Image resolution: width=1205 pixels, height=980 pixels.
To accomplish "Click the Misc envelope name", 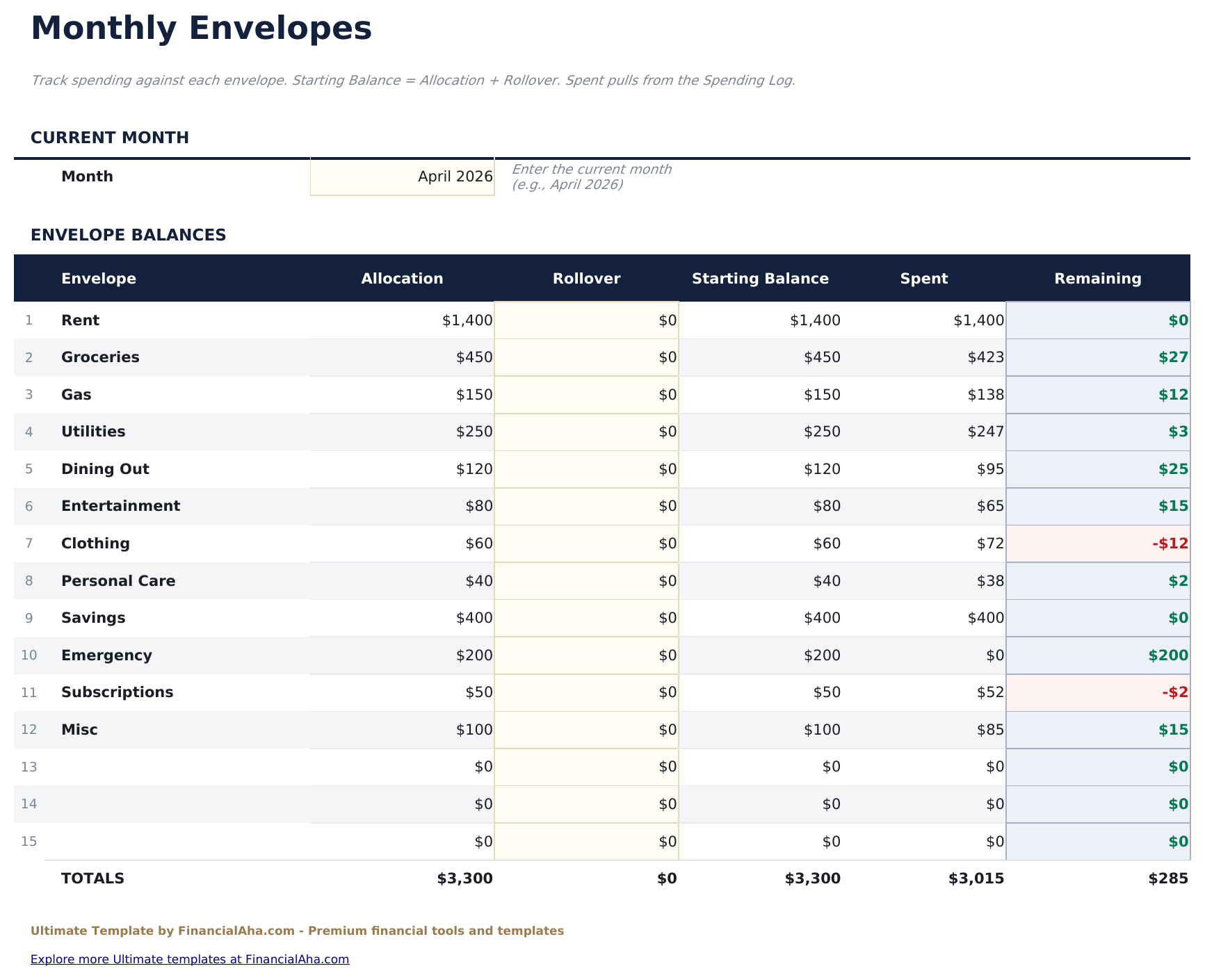I will click(x=79, y=729).
